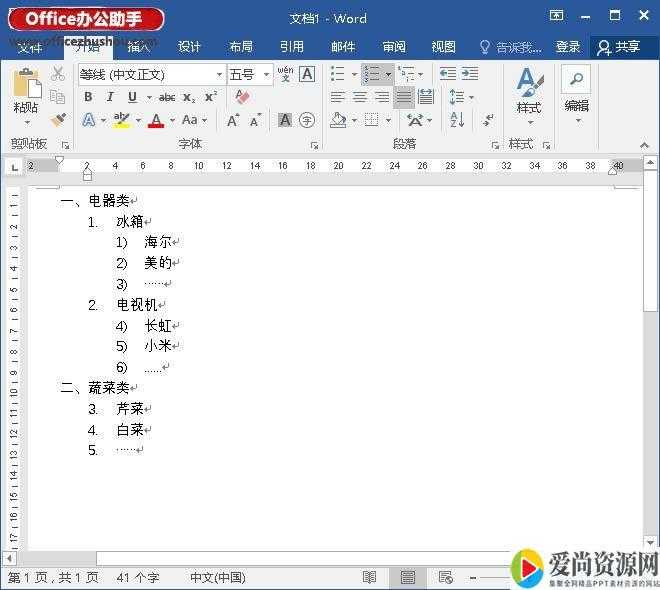Open the font name dropdown
Screen dimensions: 660x590
pos(219,74)
